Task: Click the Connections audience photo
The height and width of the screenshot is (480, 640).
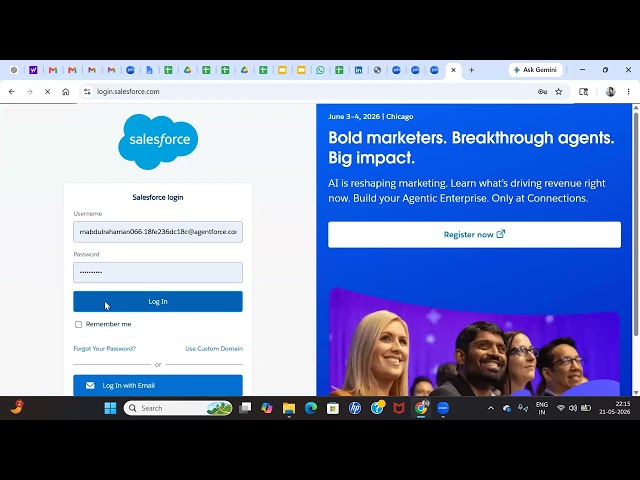Action: point(474,342)
